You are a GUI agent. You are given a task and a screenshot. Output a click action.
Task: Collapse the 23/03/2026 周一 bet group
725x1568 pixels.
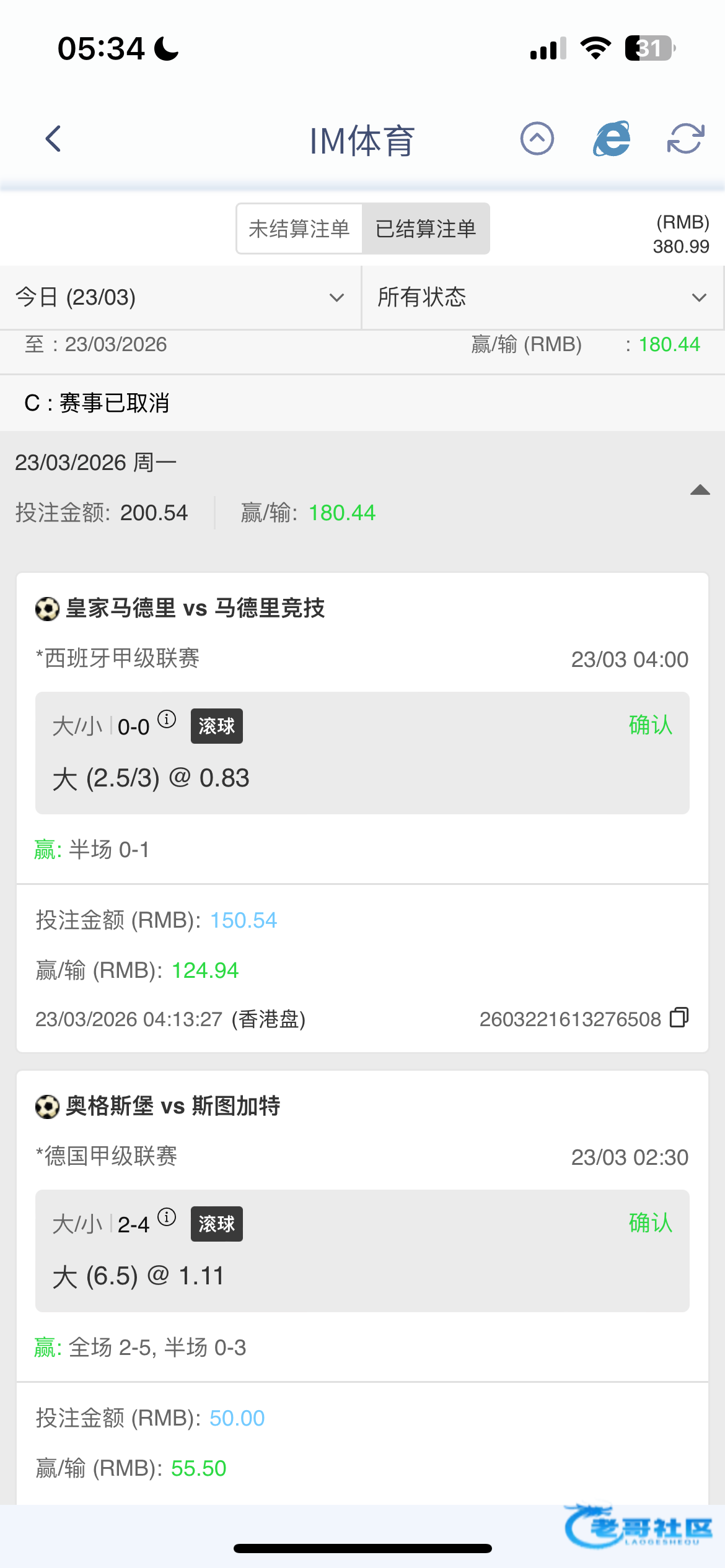coord(700,490)
